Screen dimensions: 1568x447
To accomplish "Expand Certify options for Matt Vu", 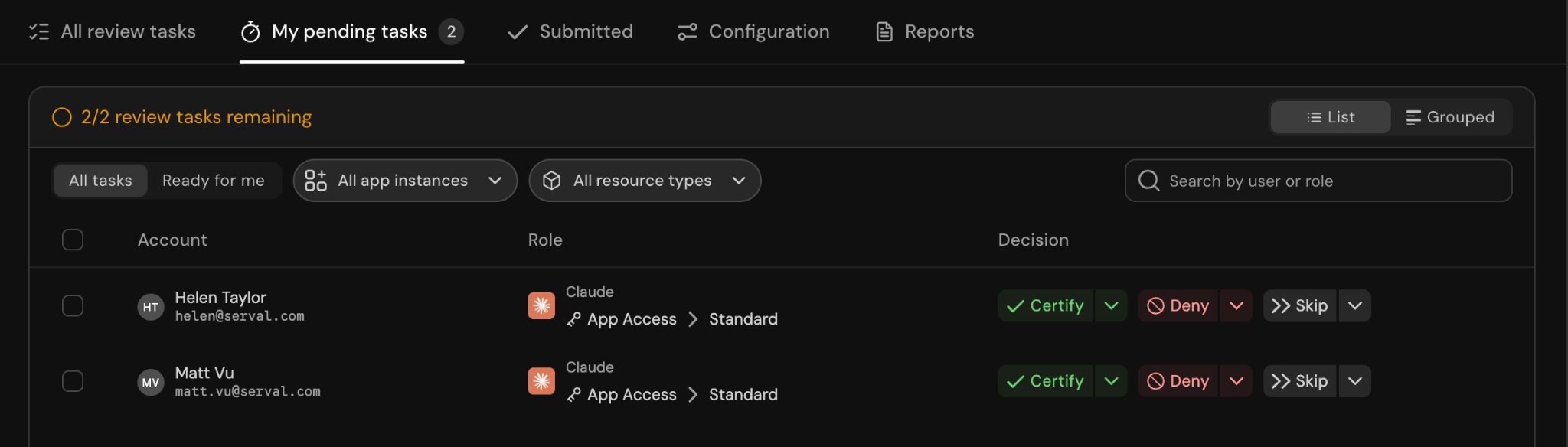I will point(1111,381).
